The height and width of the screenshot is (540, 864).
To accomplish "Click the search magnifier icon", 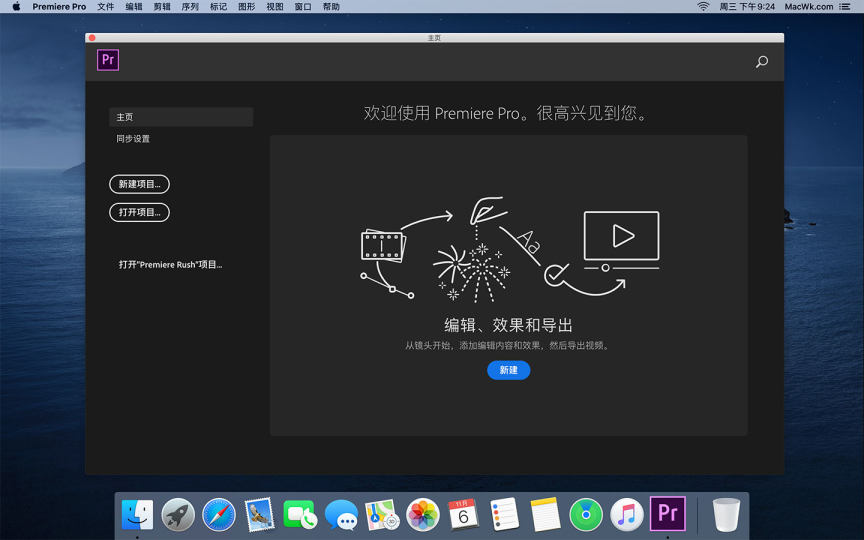I will 761,62.
